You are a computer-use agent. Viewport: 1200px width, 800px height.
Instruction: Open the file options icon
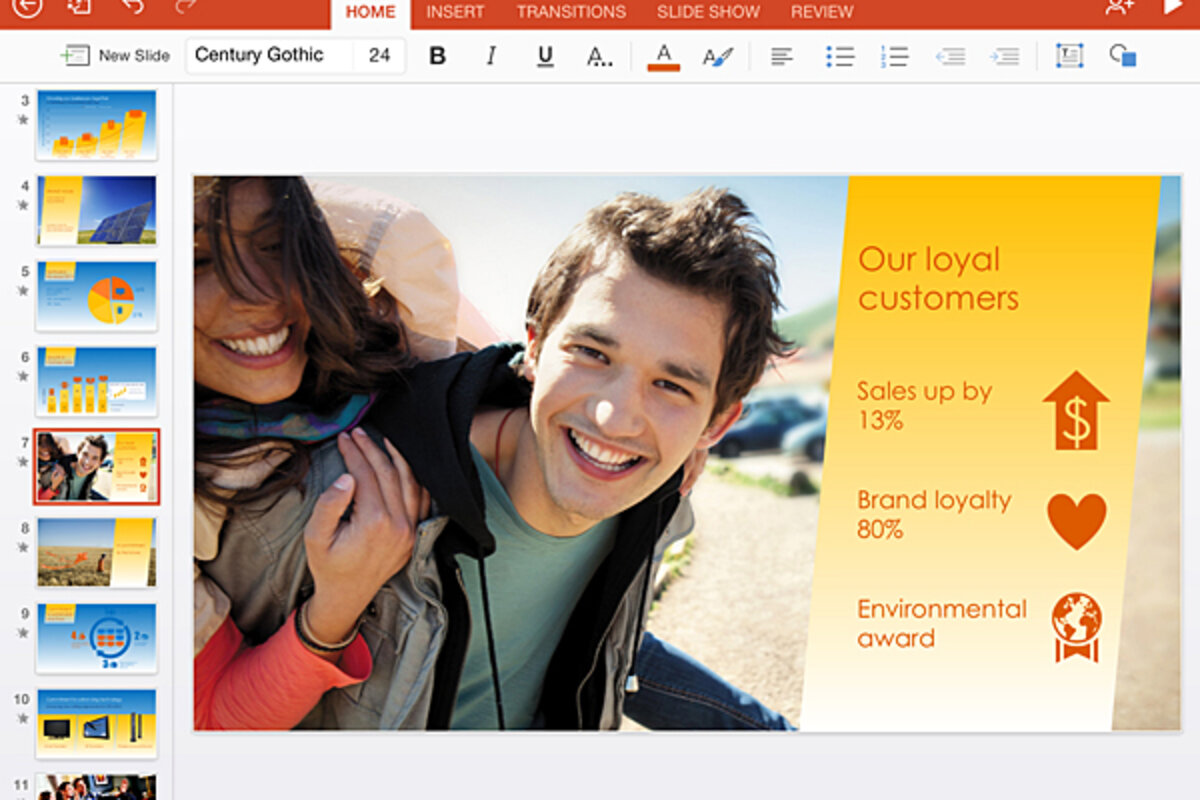pyautogui.click(x=79, y=6)
